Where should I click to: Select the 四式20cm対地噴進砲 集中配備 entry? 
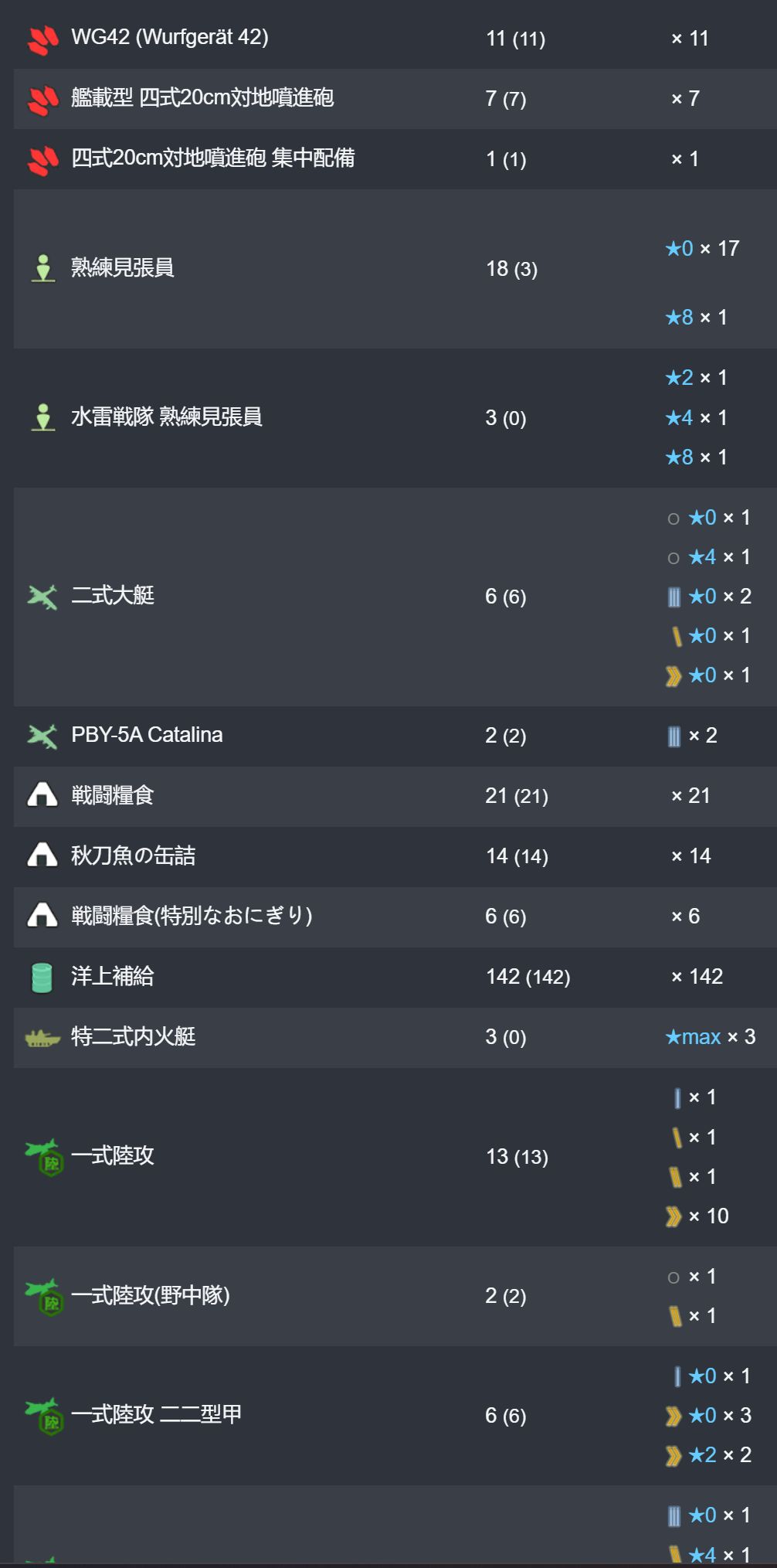[x=213, y=158]
